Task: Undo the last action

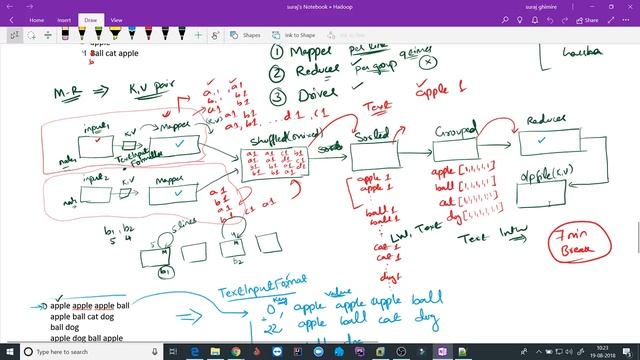Action: [550, 20]
